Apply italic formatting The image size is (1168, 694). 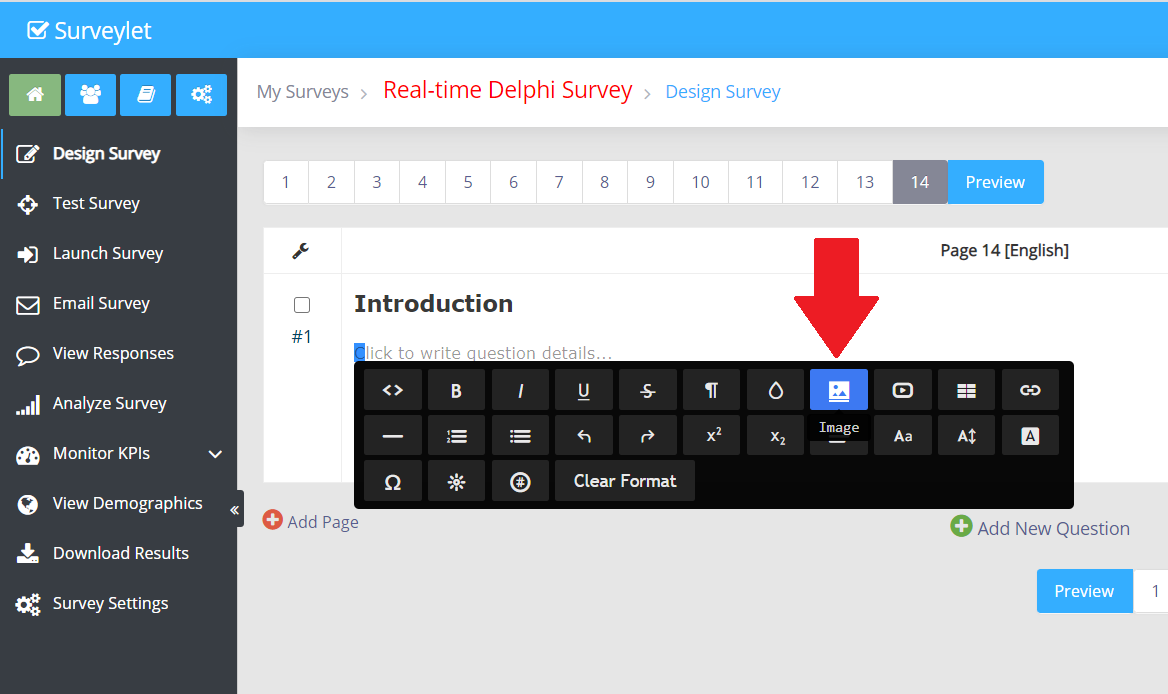pos(520,390)
